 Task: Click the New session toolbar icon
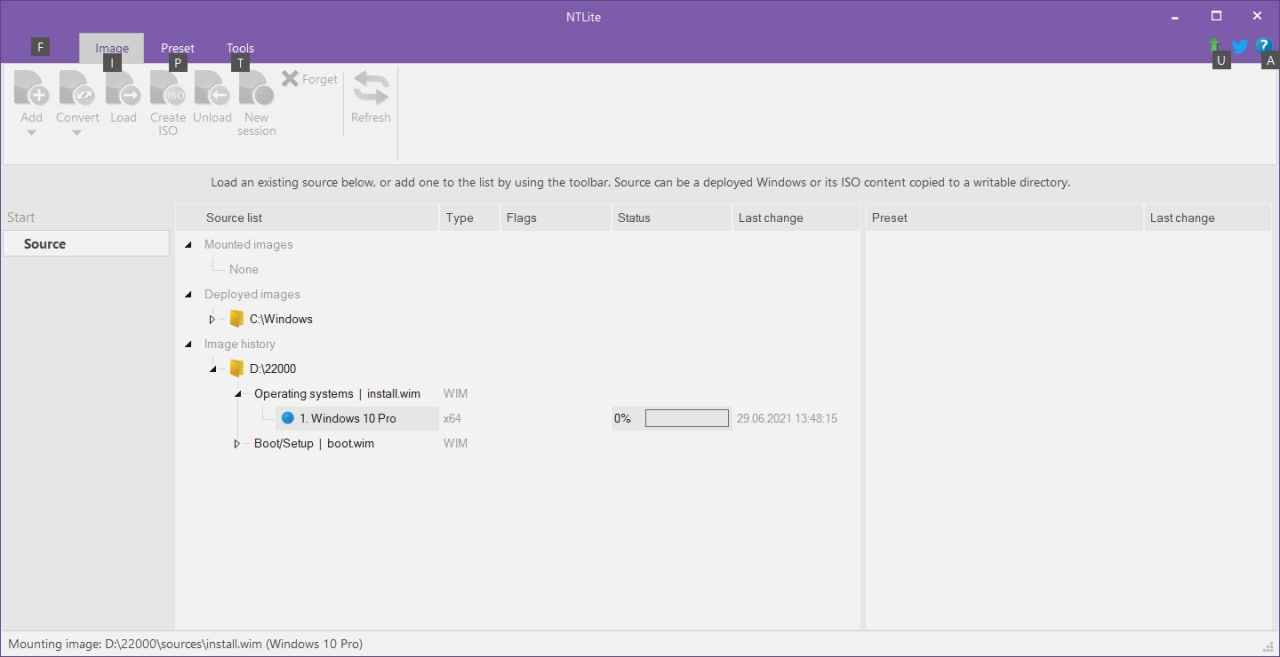(256, 88)
